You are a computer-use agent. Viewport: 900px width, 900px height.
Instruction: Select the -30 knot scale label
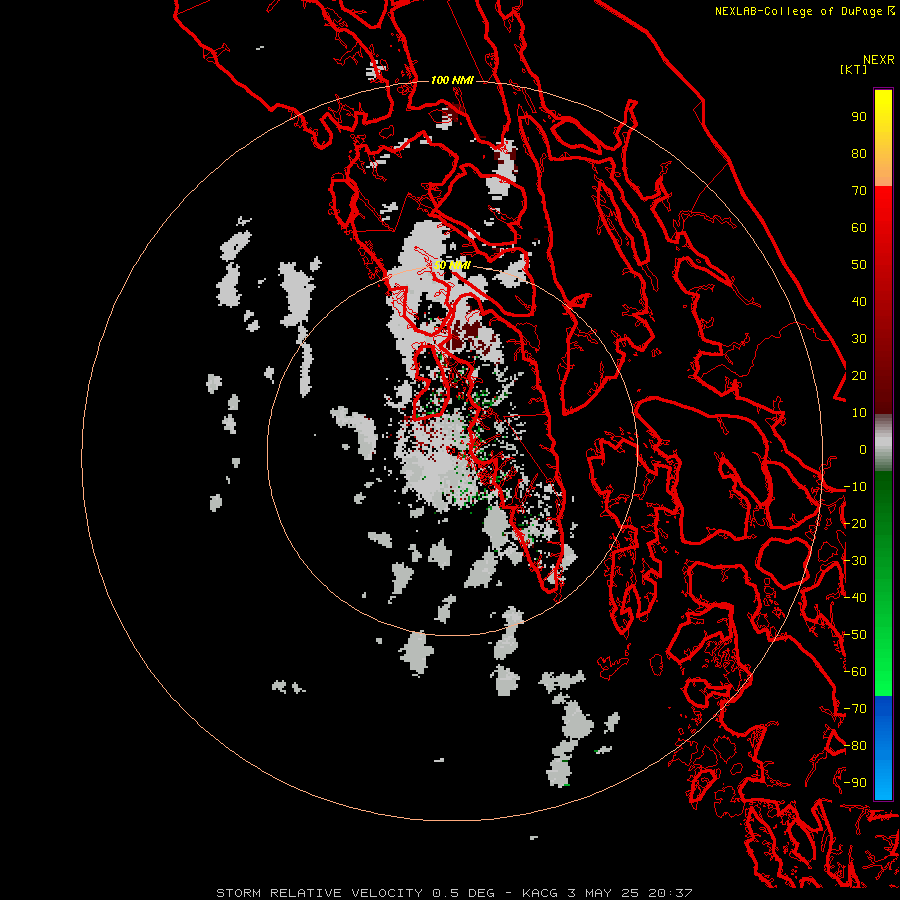click(x=855, y=561)
